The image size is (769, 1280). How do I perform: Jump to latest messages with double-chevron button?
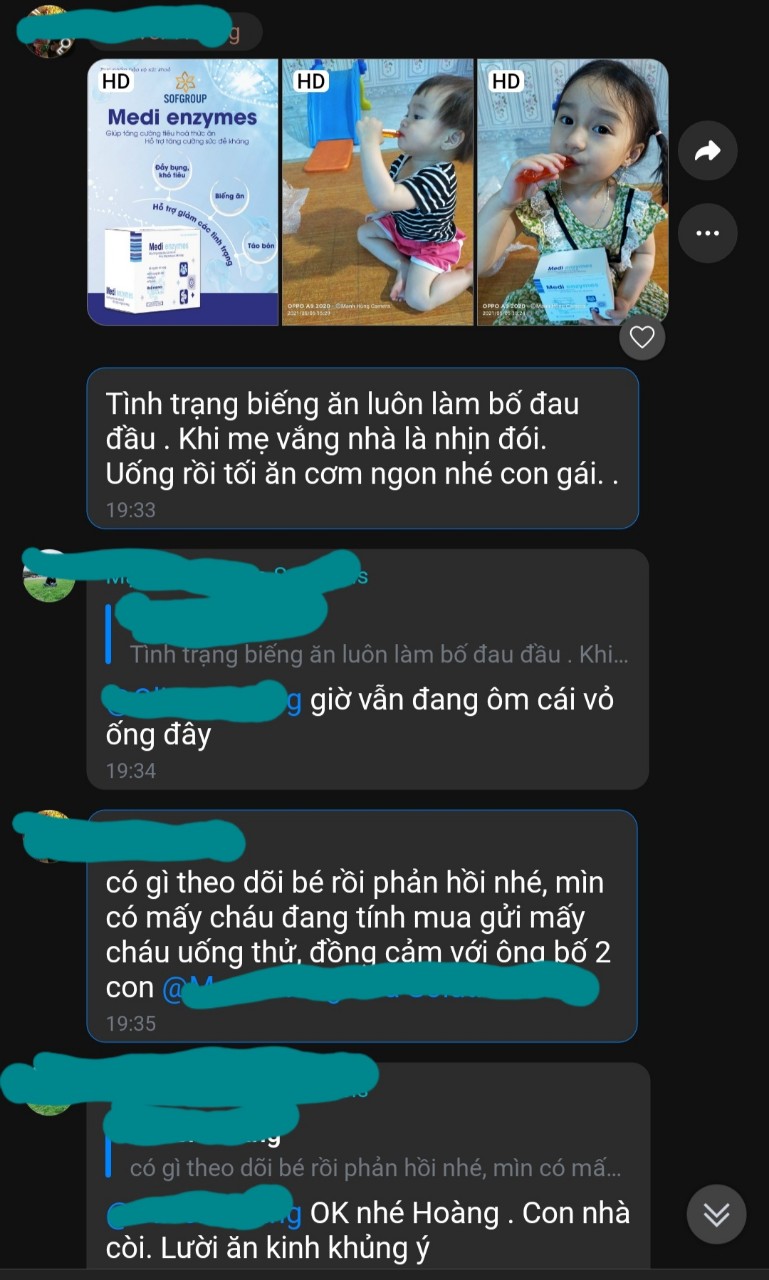pyautogui.click(x=716, y=1214)
